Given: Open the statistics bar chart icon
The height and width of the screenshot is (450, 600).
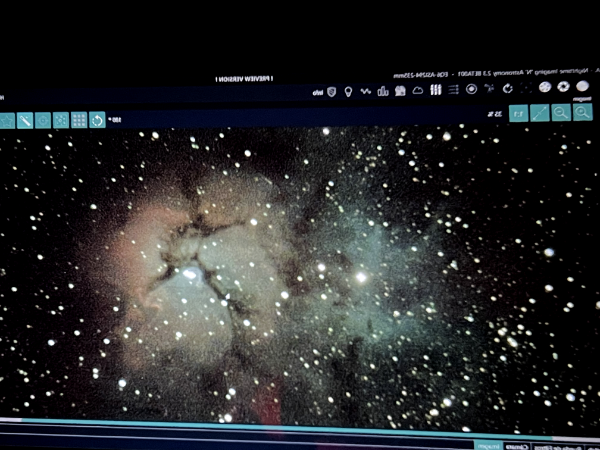Looking at the screenshot, I should click(x=383, y=91).
